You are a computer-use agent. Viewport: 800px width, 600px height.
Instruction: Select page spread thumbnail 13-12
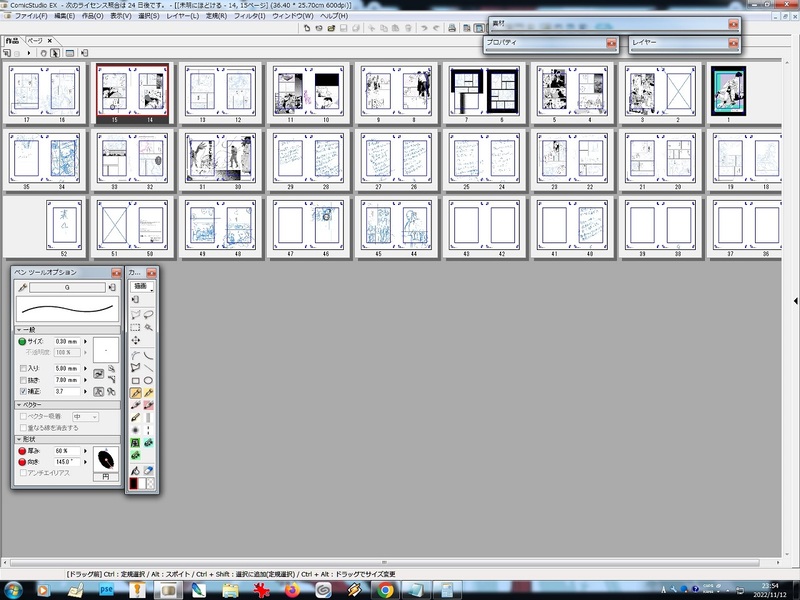(x=220, y=93)
